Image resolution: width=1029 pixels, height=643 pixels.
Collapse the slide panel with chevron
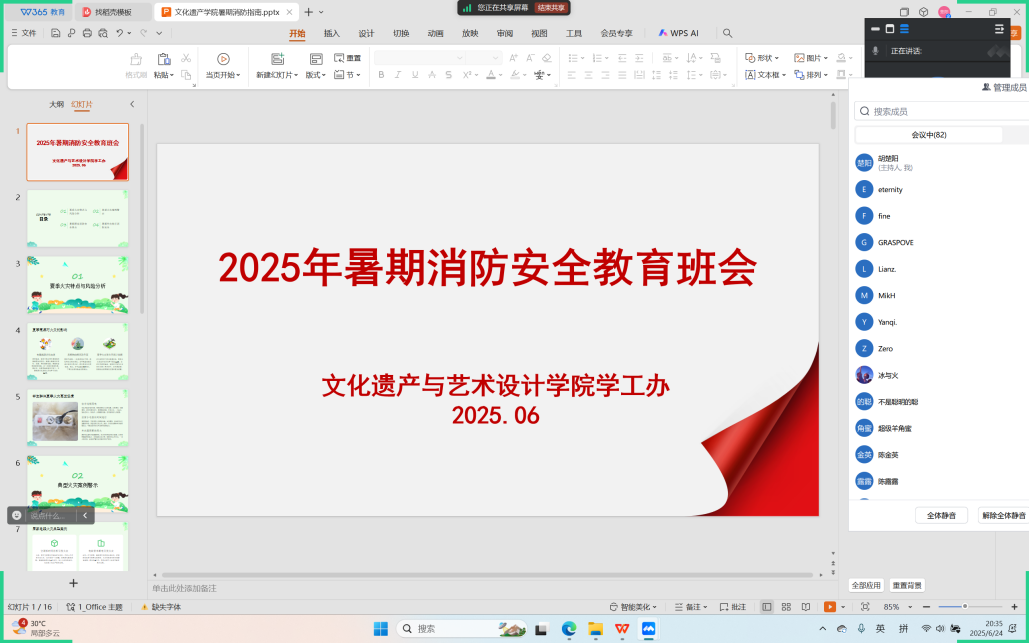tap(132, 104)
